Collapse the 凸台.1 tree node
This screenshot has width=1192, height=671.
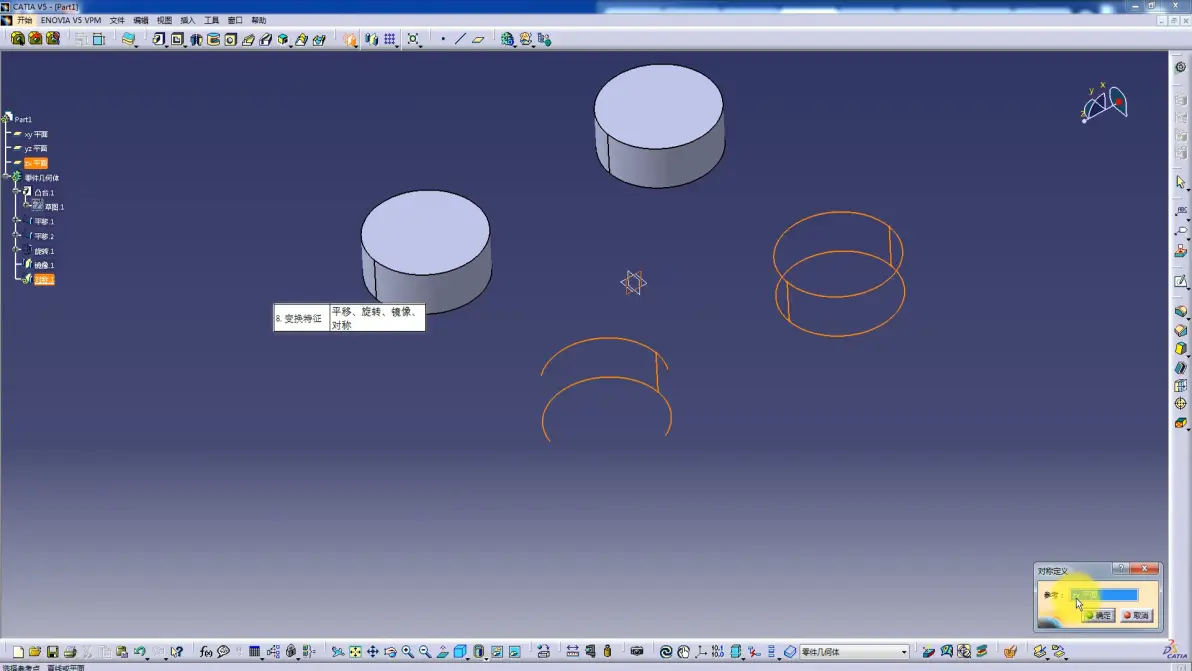point(16,191)
